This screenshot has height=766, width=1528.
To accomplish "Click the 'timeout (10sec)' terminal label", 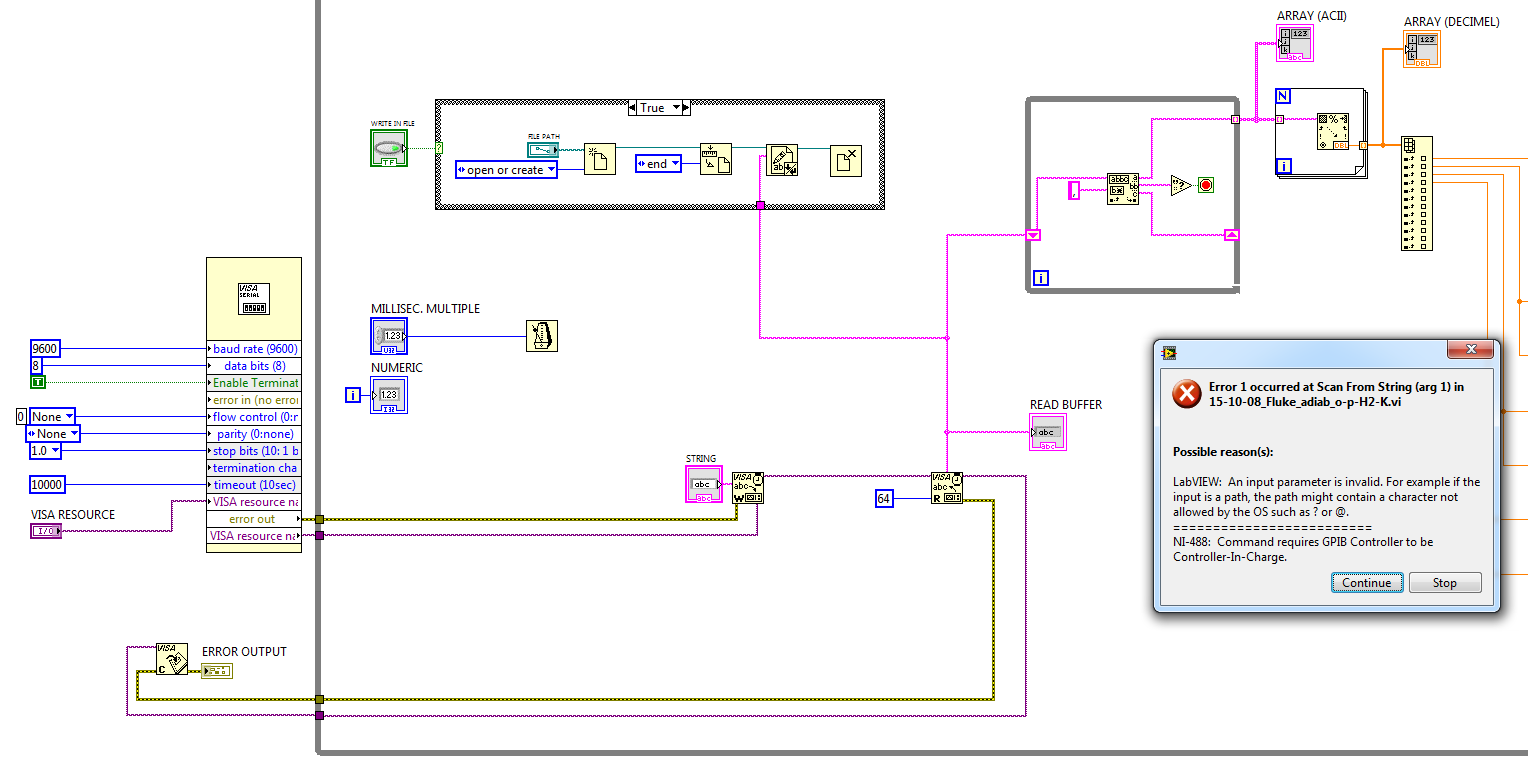I will [253, 485].
